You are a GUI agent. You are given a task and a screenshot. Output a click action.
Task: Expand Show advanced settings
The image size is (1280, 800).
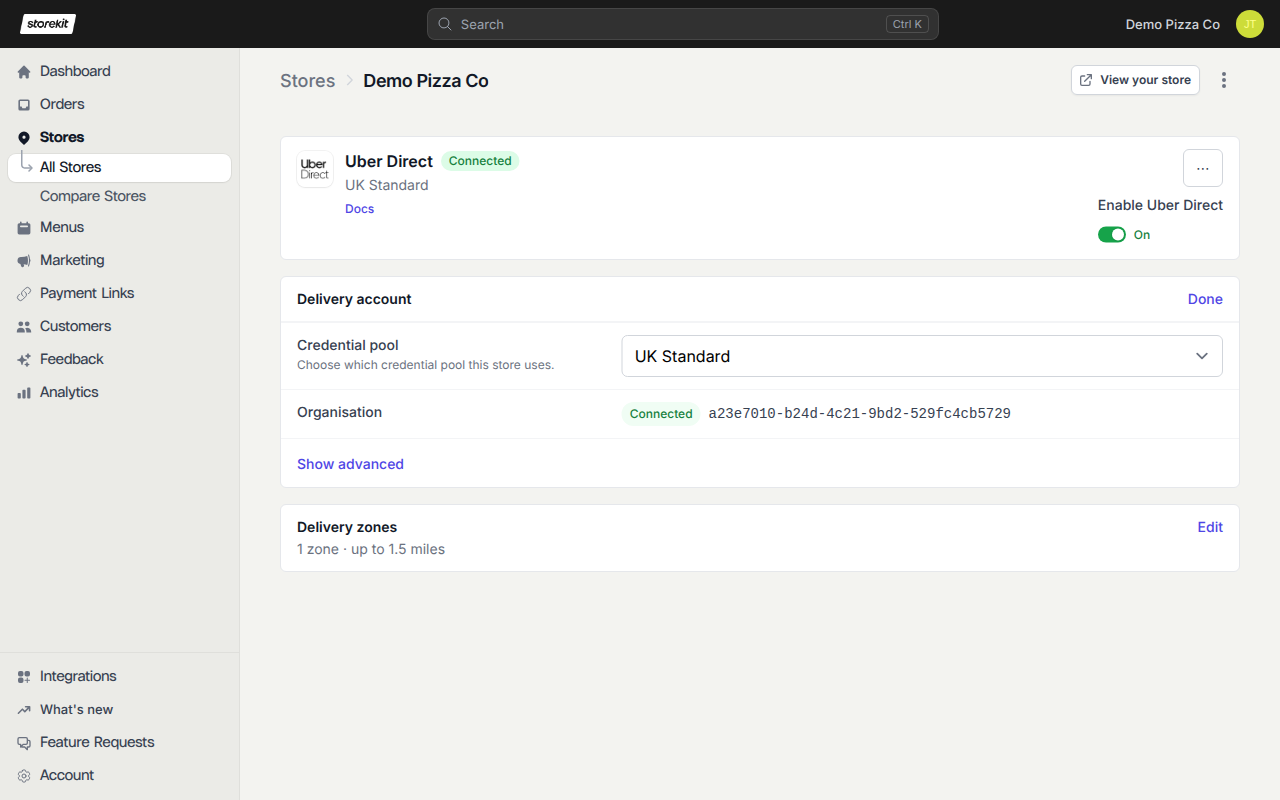(350, 464)
